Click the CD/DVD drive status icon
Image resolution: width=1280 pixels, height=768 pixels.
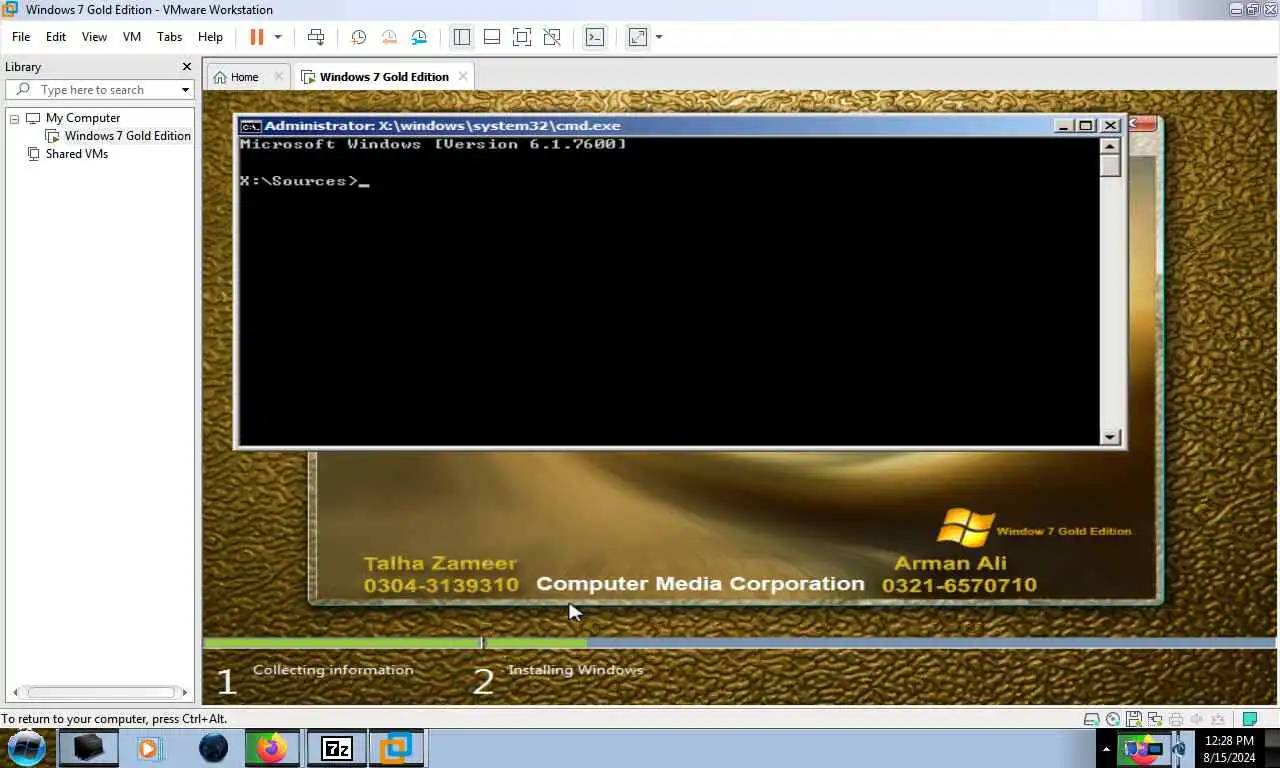pyautogui.click(x=1113, y=719)
